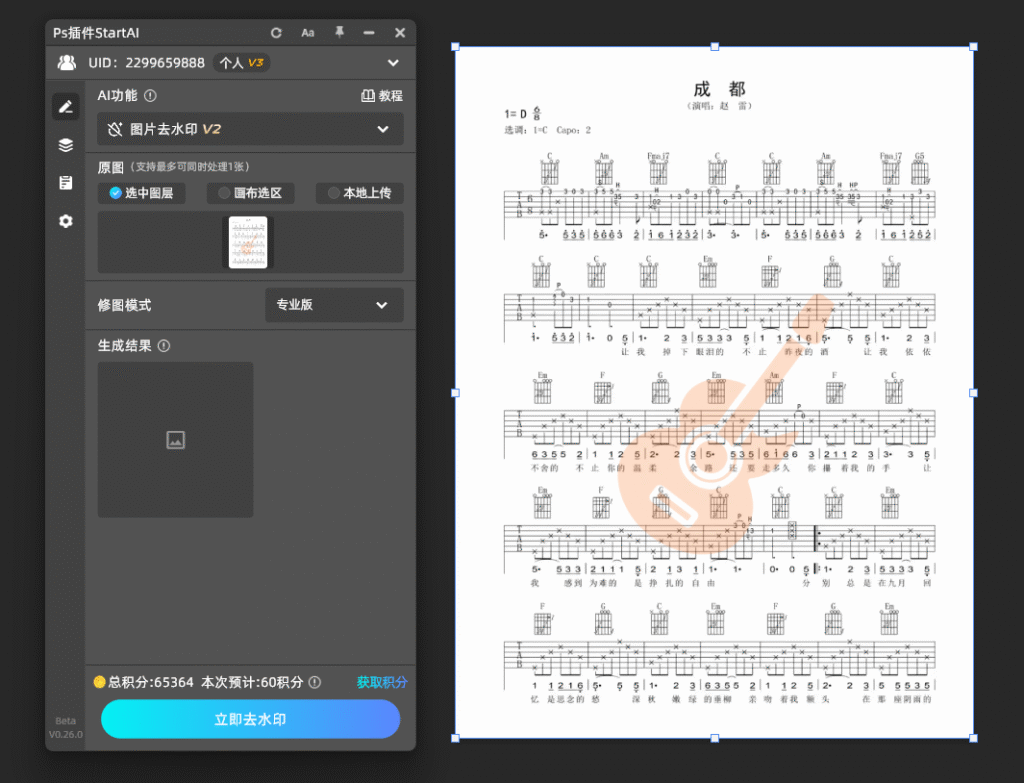The image size is (1024, 783).
Task: Expand the account dropdown chevron
Action: 393,63
